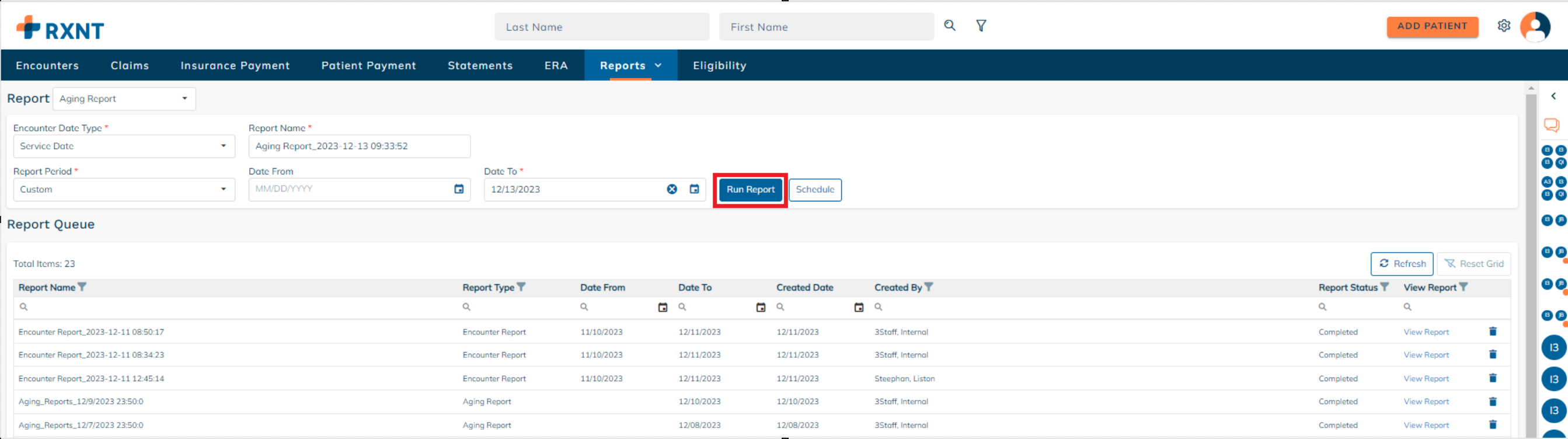Click the Run Report button
1568x439 pixels.
click(x=750, y=189)
